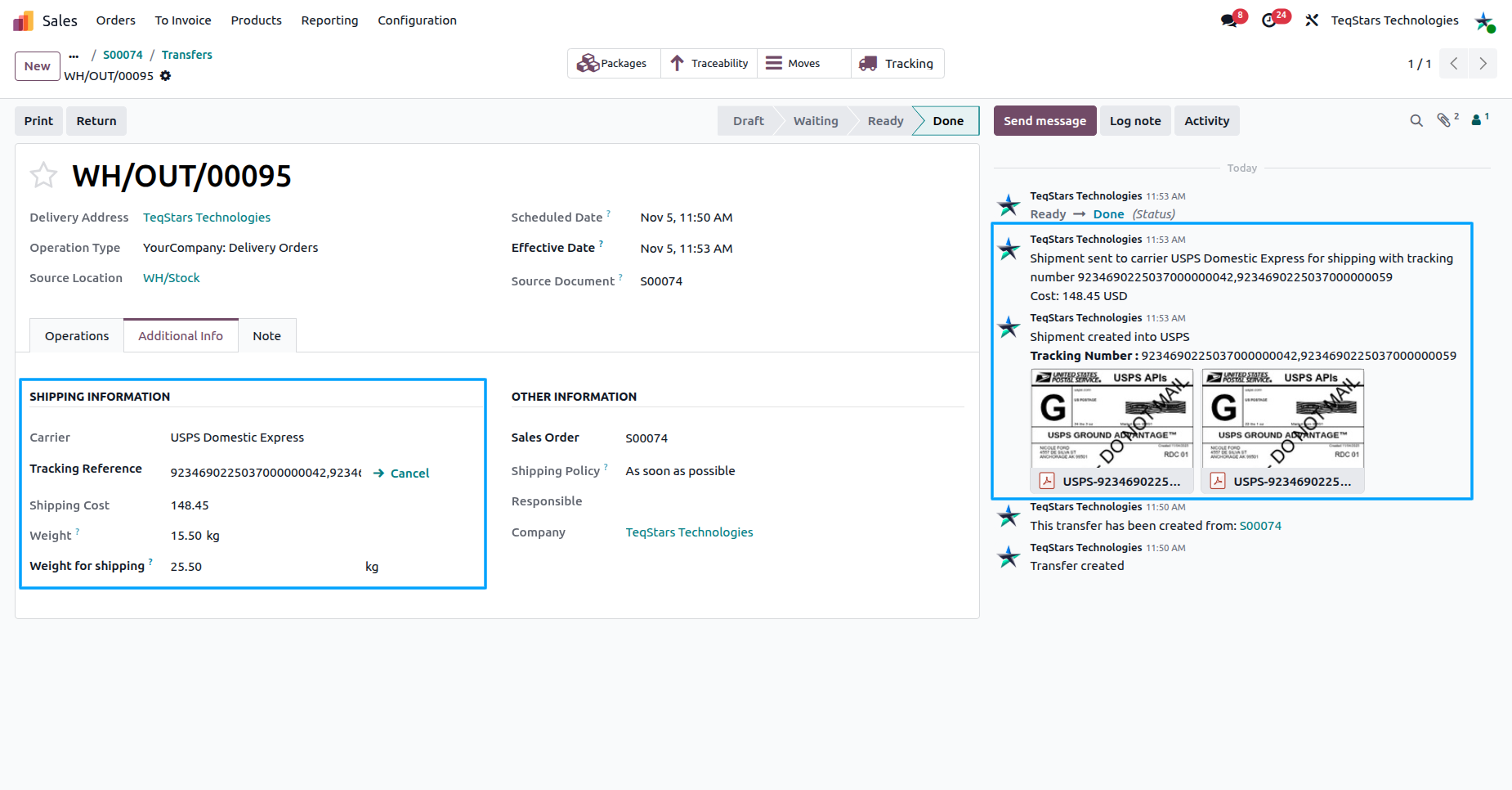Go to the previous record arrow
Viewport: 1512px width, 790px height.
click(x=1454, y=64)
